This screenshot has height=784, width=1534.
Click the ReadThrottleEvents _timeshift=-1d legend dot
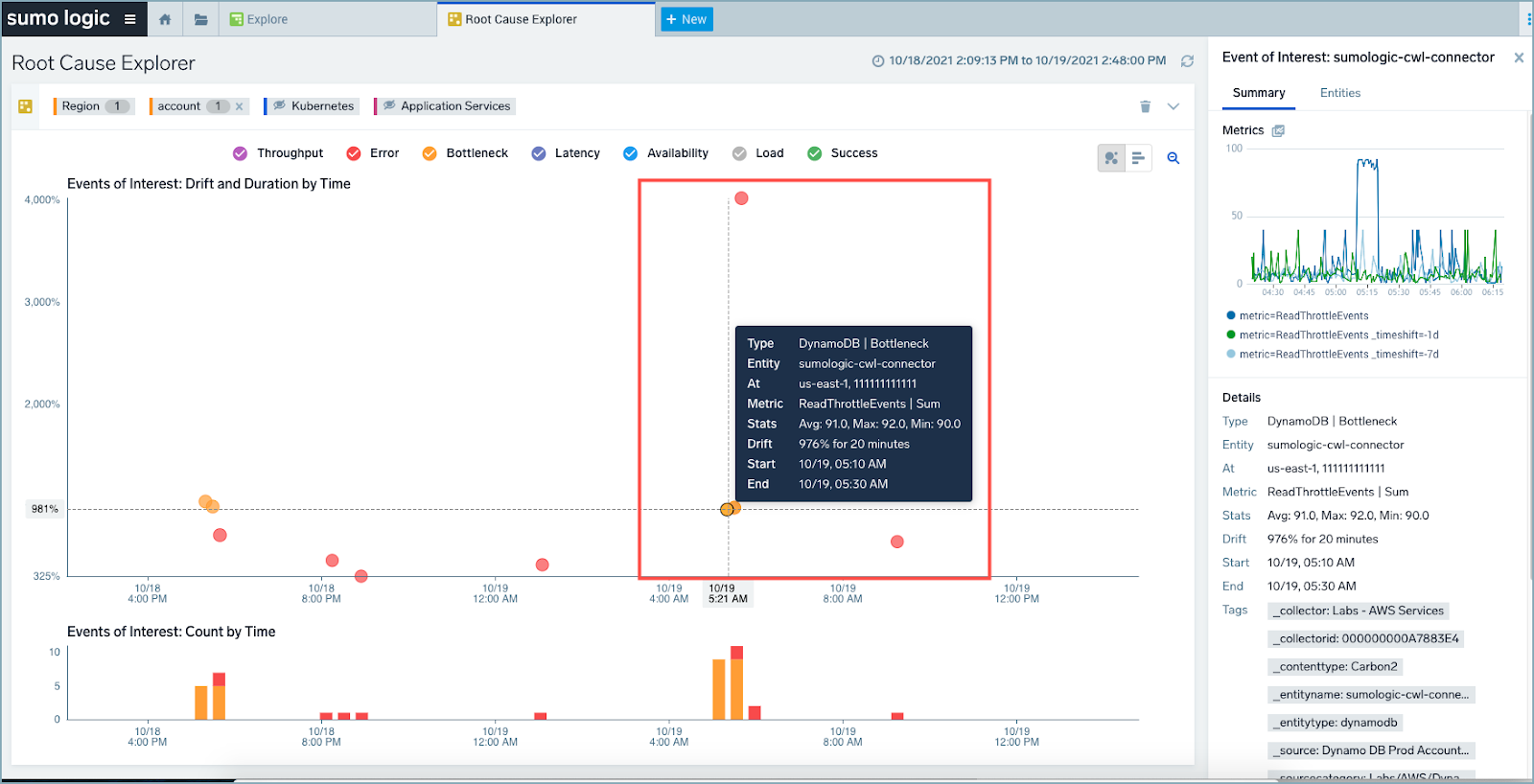tap(1231, 334)
